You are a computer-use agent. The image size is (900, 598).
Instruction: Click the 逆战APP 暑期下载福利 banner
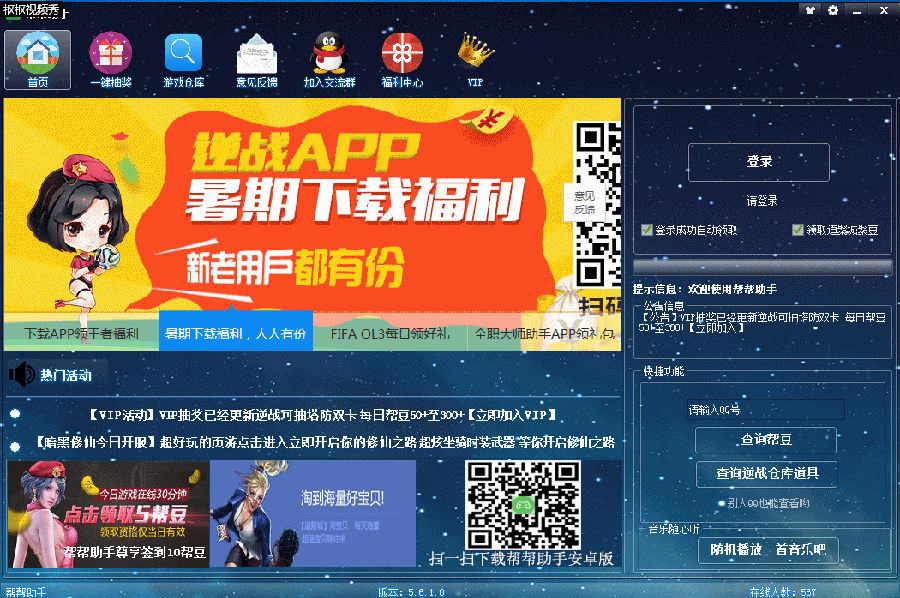tap(312, 205)
